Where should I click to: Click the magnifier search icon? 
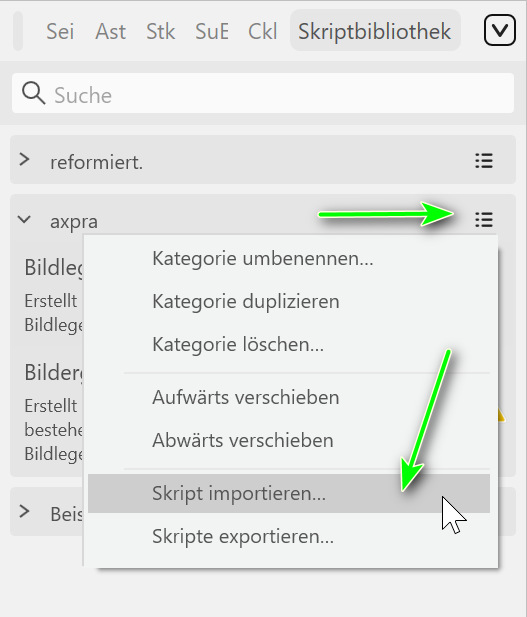(x=33, y=93)
